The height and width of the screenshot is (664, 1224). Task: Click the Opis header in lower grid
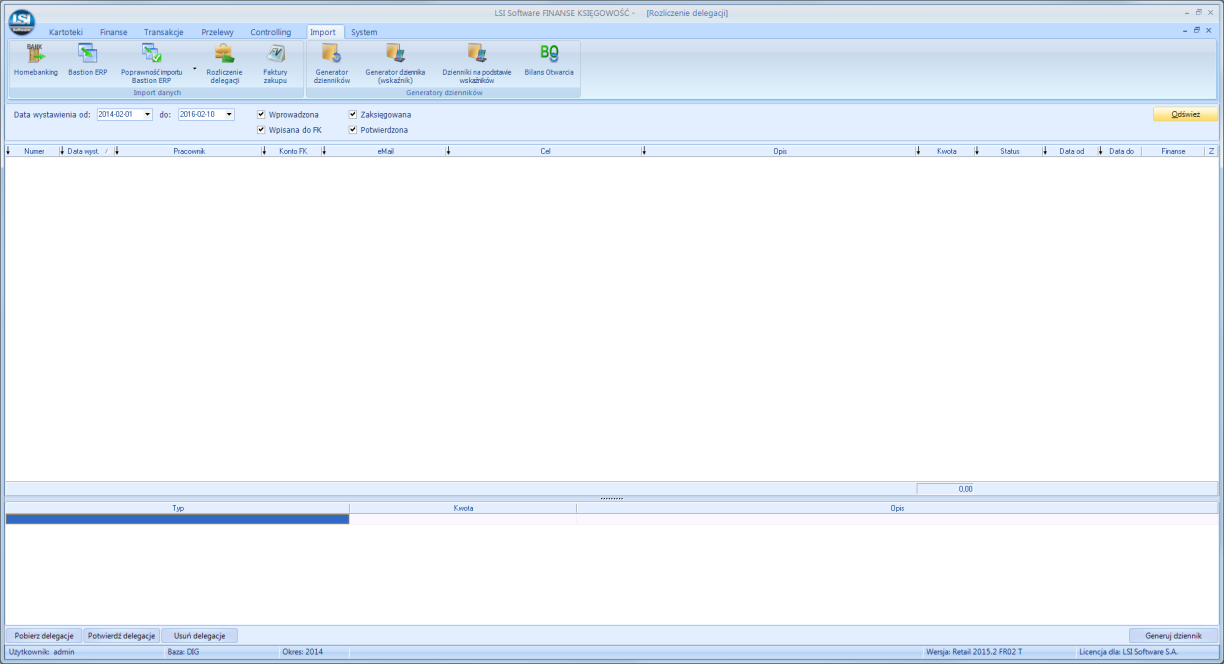[897, 508]
